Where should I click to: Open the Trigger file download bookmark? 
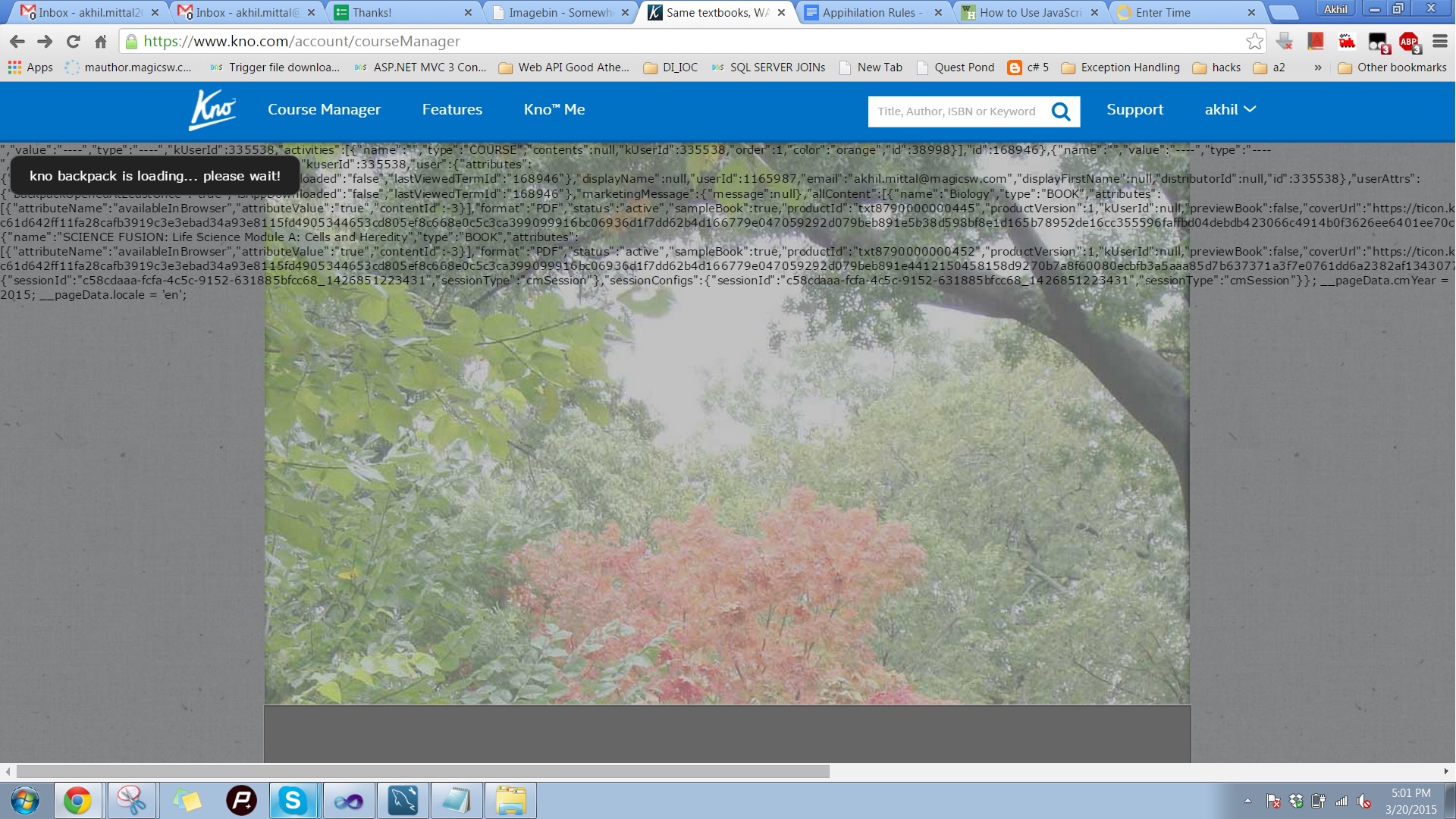pos(275,67)
